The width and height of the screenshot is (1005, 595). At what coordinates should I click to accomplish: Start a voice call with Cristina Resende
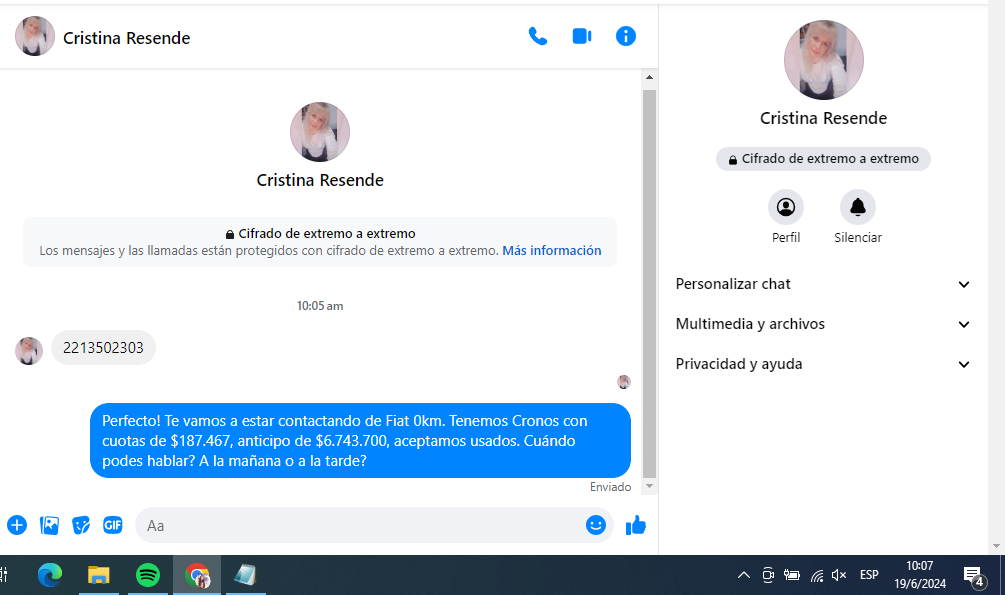[x=538, y=37]
